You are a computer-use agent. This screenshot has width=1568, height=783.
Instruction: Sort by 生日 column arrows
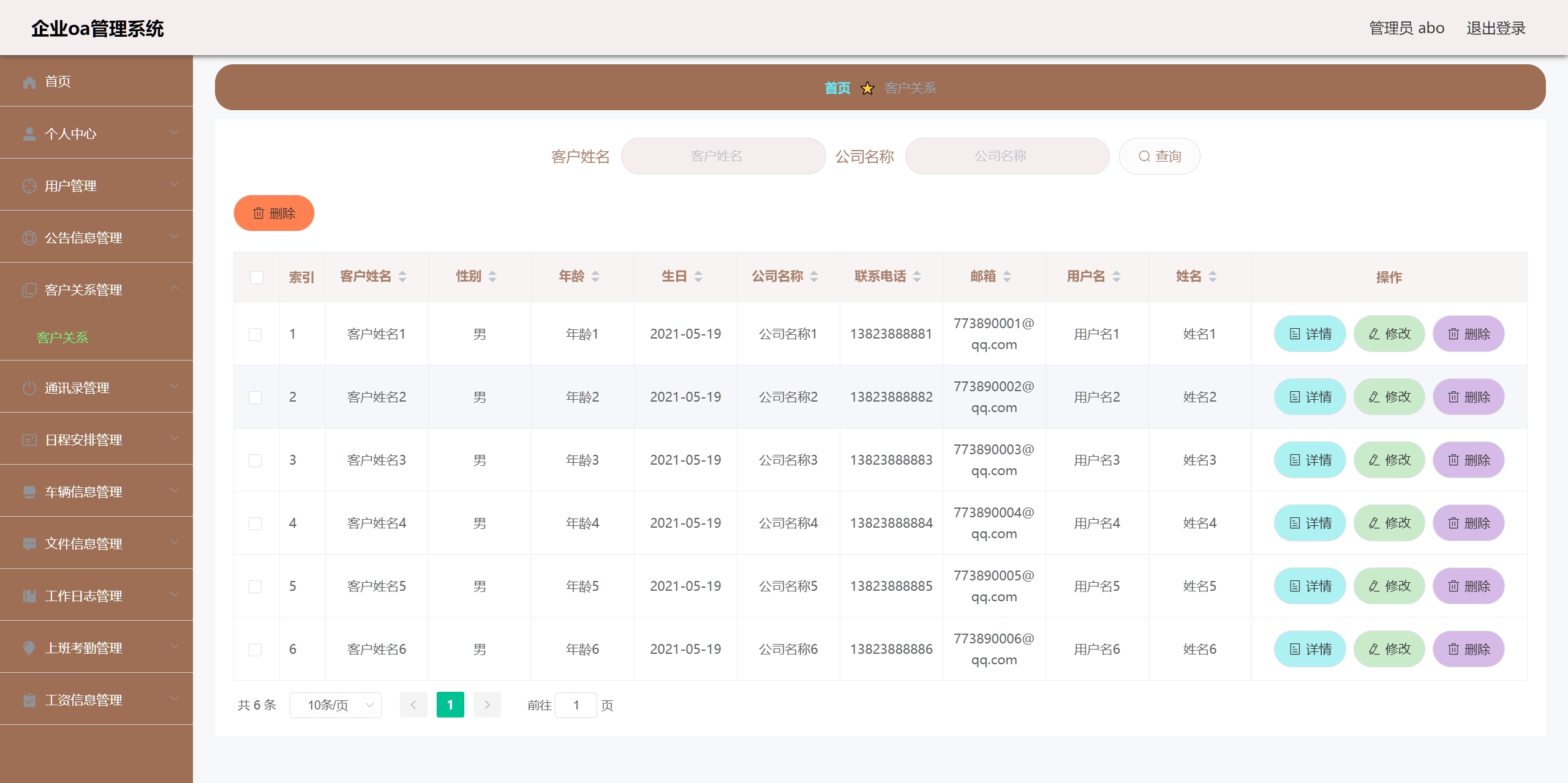point(698,277)
